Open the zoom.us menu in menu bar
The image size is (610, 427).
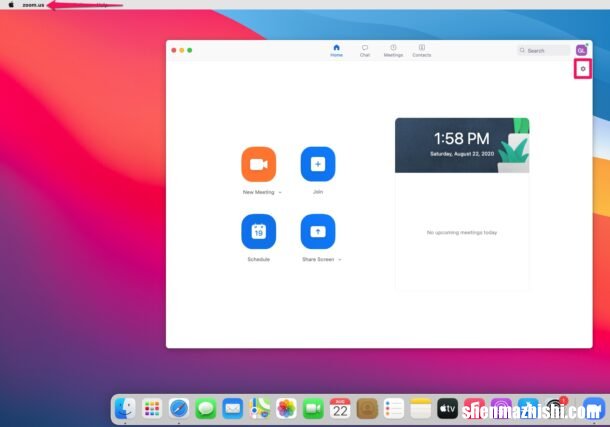tap(33, 5)
